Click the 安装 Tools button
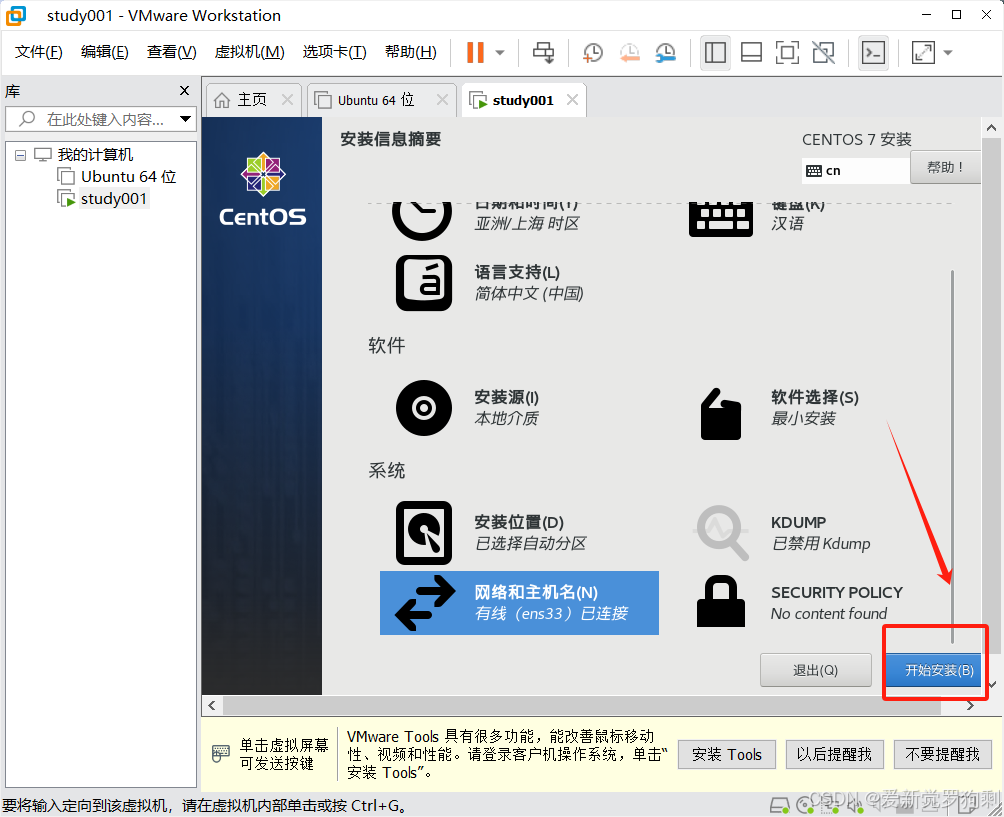 click(x=727, y=755)
